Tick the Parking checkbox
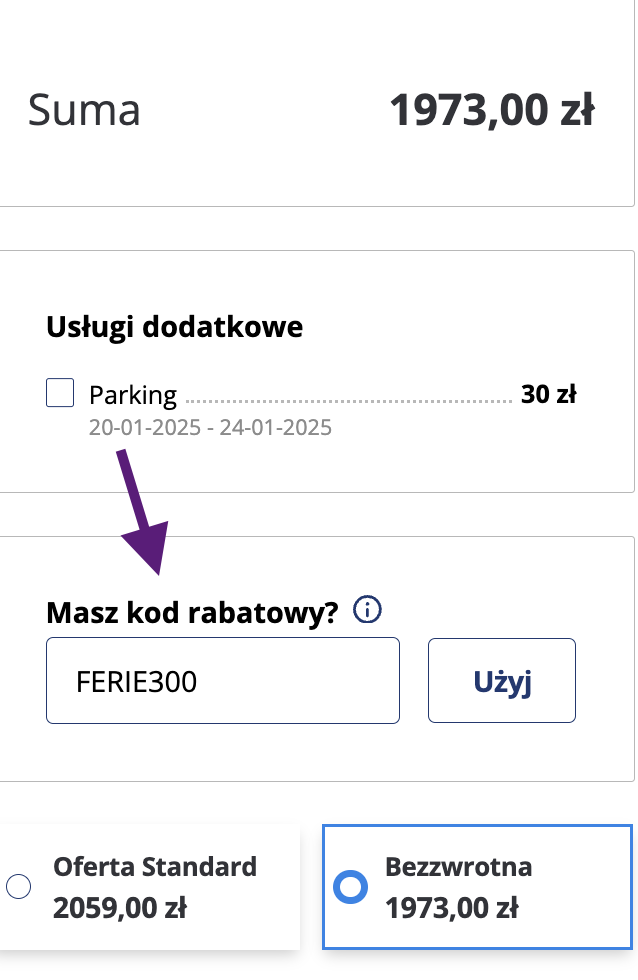The width and height of the screenshot is (638, 980). (x=60, y=392)
